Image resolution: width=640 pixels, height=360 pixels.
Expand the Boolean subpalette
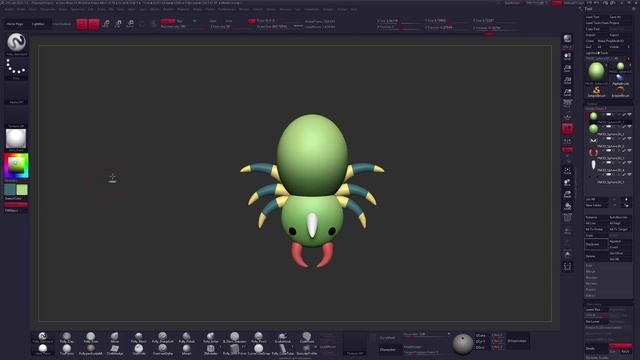pyautogui.click(x=591, y=278)
